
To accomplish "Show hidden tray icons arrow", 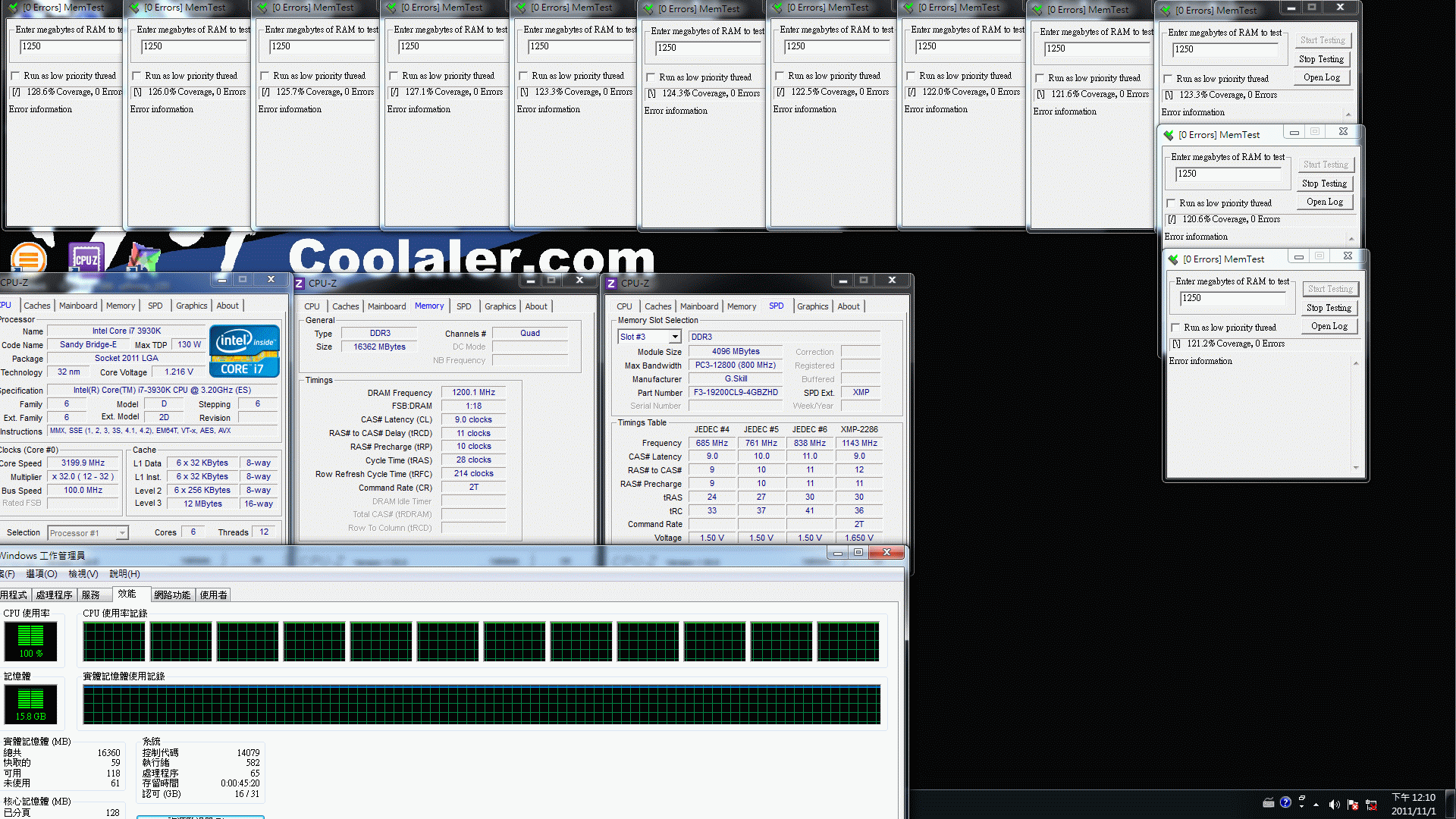I will (x=1316, y=805).
